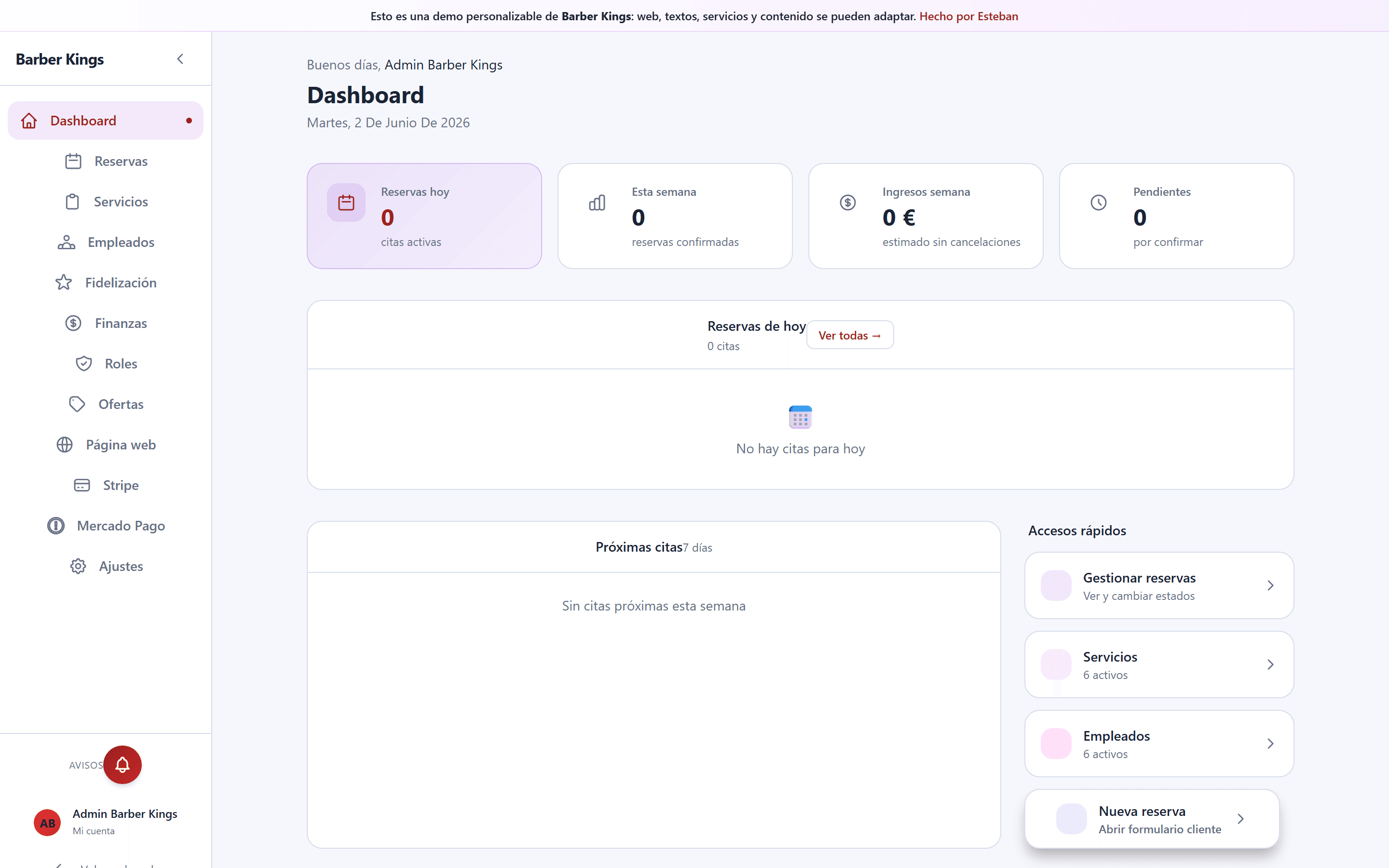The image size is (1389, 868).
Task: Click the Ofertas tag icon
Action: 77,404
